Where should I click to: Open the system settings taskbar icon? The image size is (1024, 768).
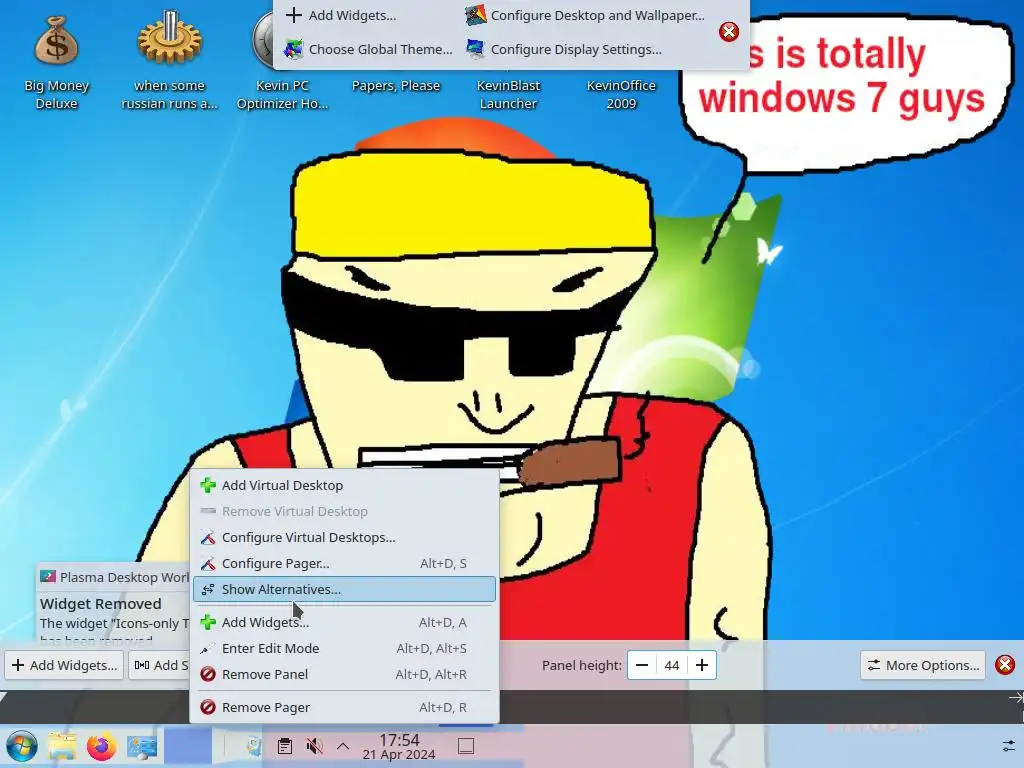[x=142, y=746]
